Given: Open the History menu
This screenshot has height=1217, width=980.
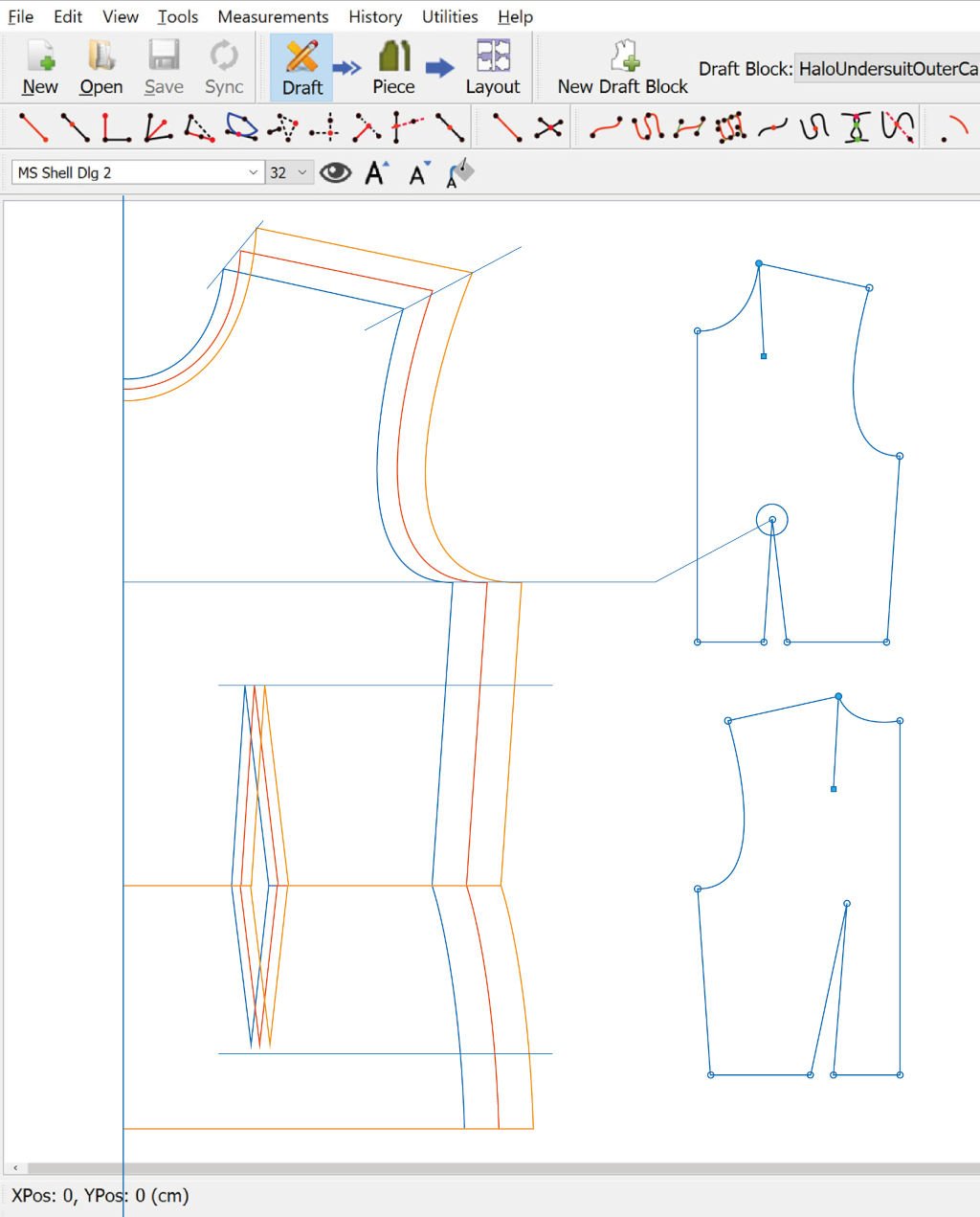Looking at the screenshot, I should (374, 16).
